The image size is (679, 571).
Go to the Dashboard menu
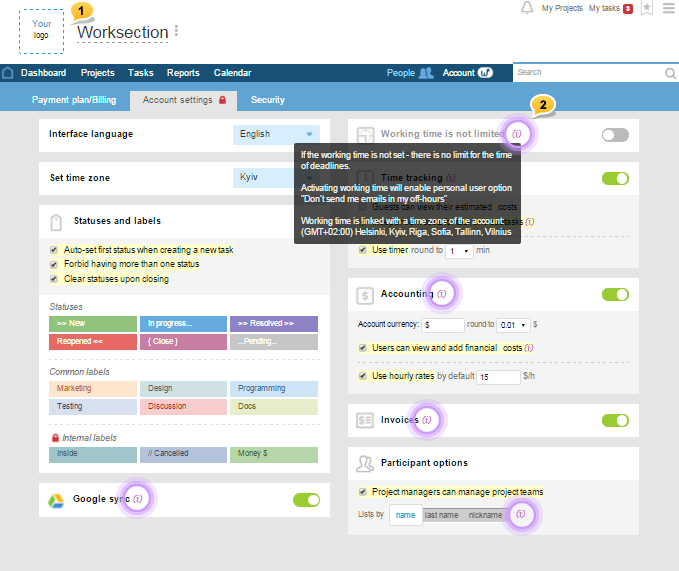tap(43, 73)
